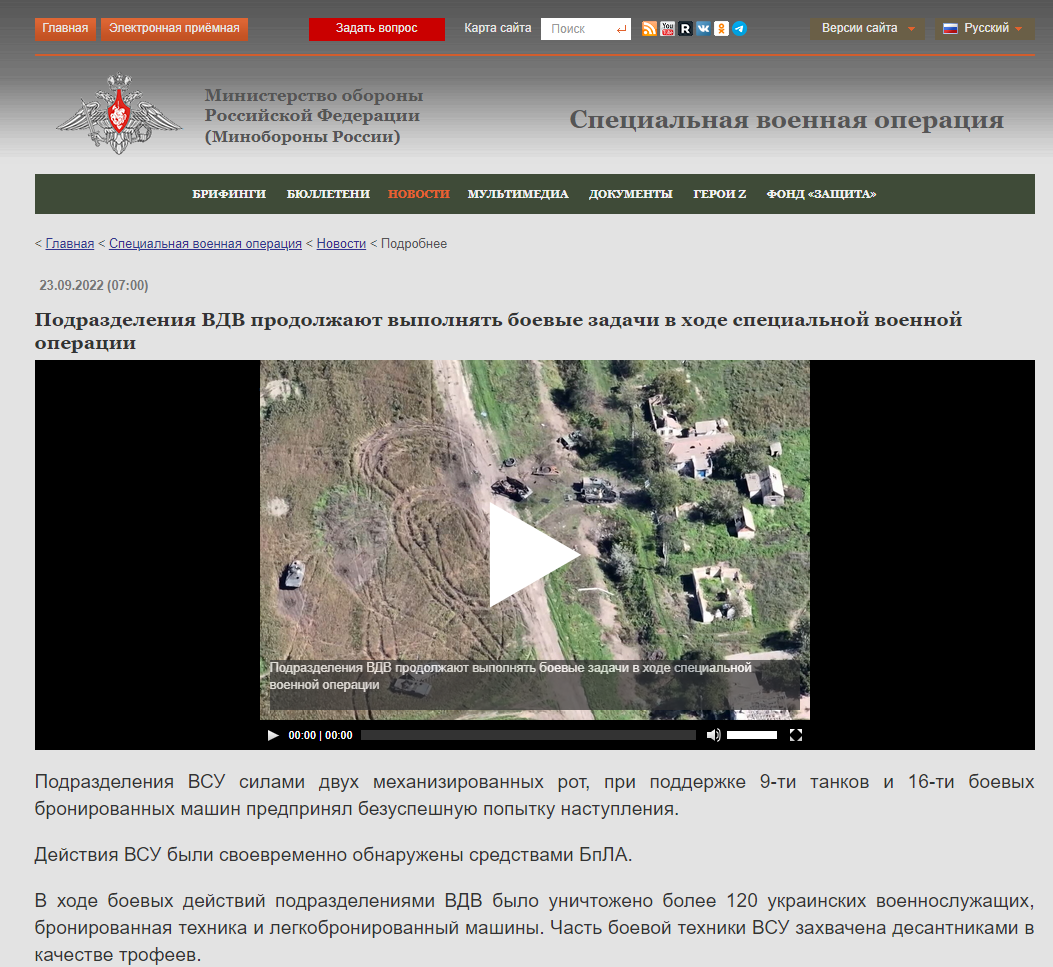This screenshot has width=1053, height=967.
Task: Click the Министерство обороны Российской Федерации title
Action: click(x=314, y=116)
